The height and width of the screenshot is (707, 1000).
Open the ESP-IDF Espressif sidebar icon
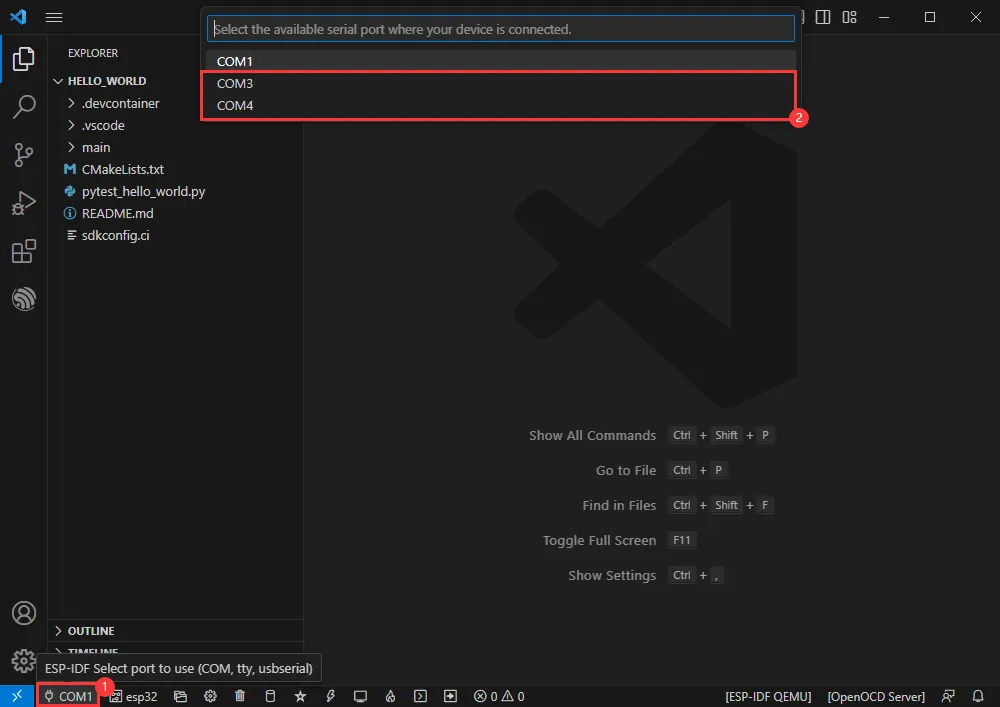tap(24, 299)
